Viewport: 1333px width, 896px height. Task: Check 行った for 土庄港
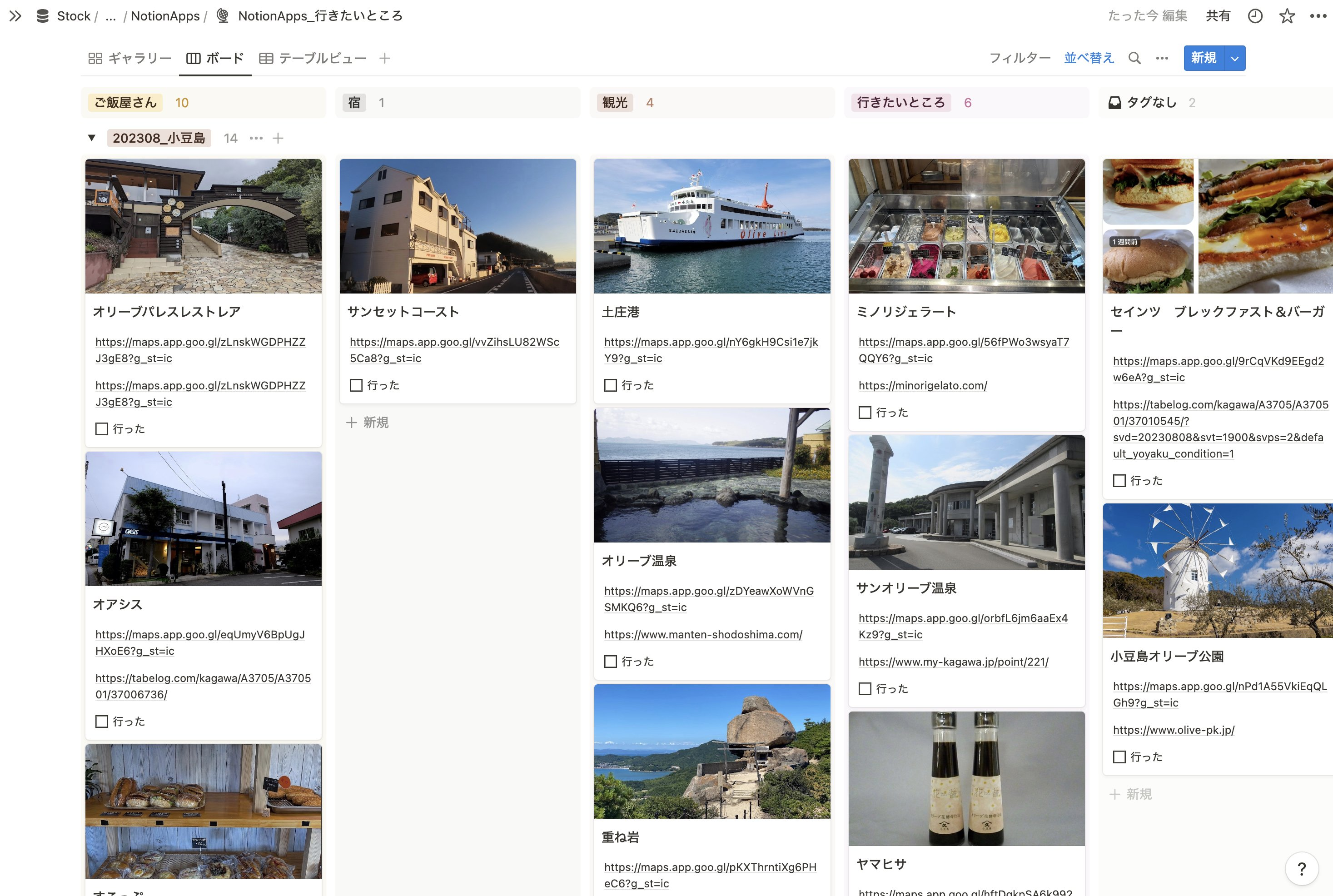pyautogui.click(x=611, y=386)
